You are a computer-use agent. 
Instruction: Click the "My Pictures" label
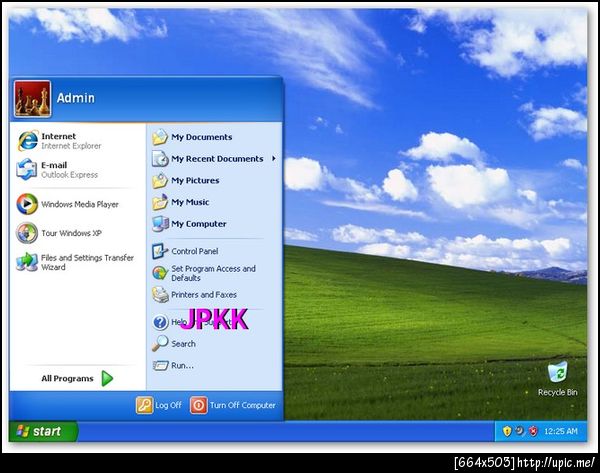point(195,180)
